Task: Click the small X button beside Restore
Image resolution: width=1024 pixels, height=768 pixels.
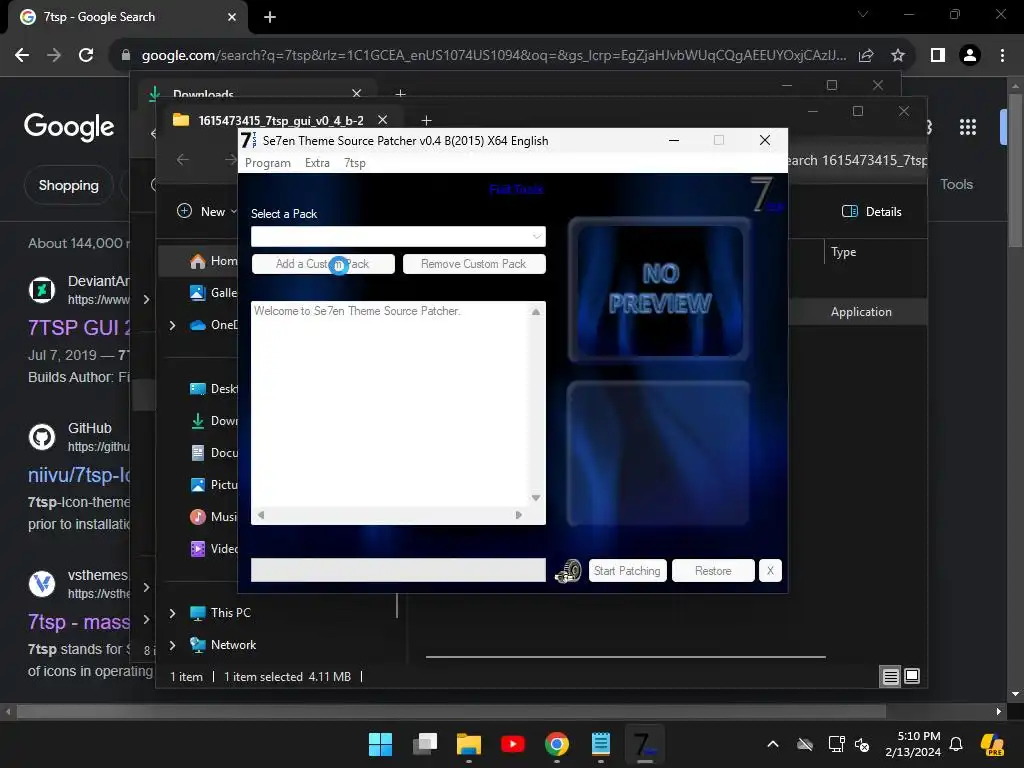Action: [770, 571]
